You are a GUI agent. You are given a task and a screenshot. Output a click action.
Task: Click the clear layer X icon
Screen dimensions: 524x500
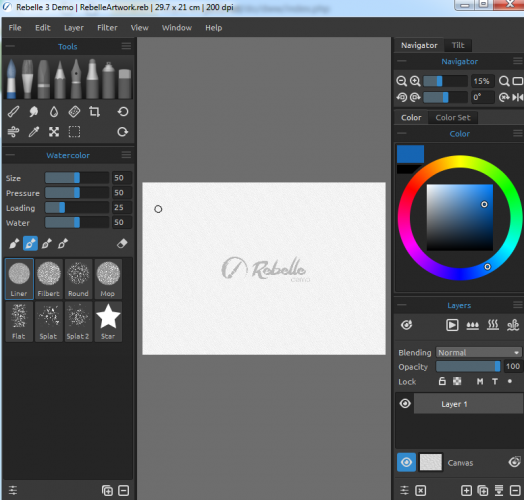tap(420, 491)
